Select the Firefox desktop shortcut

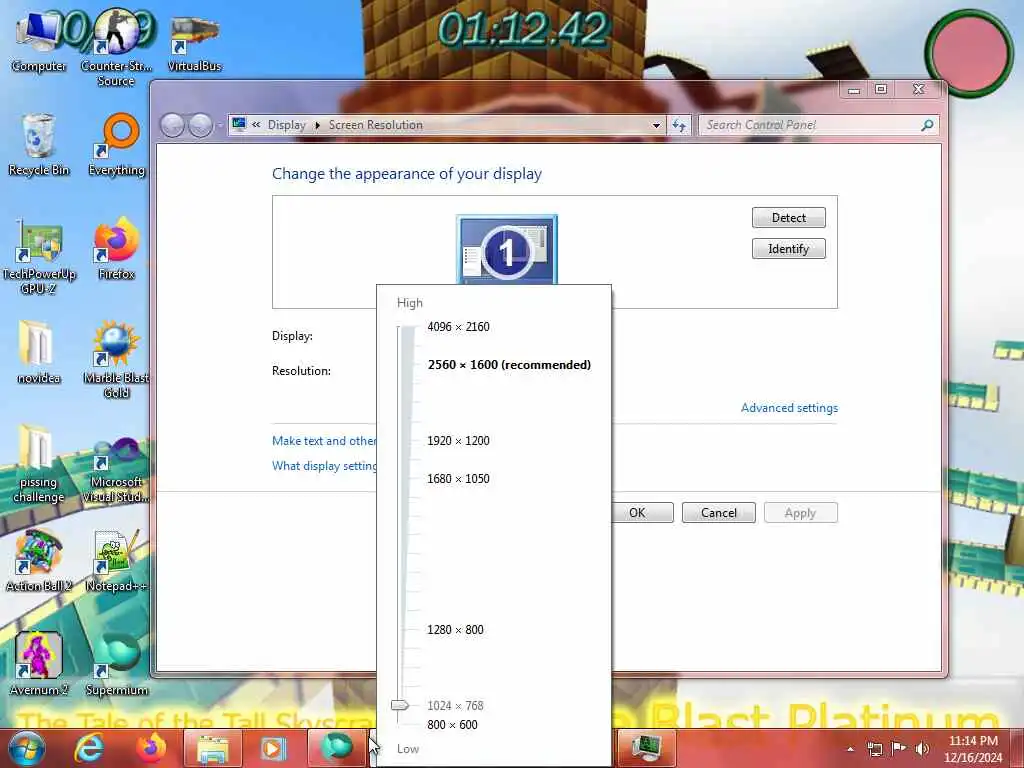(116, 249)
